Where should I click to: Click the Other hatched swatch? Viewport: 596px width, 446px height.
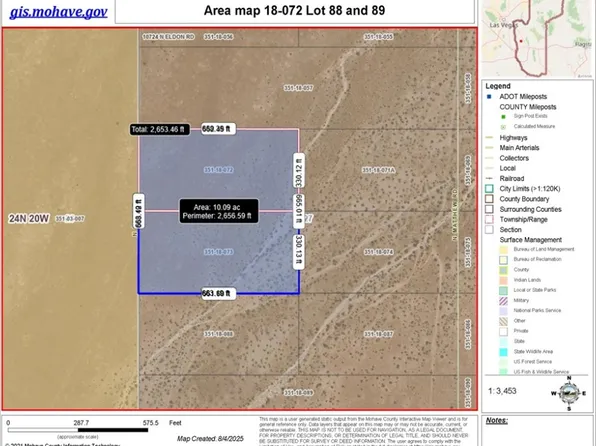pyautogui.click(x=503, y=321)
